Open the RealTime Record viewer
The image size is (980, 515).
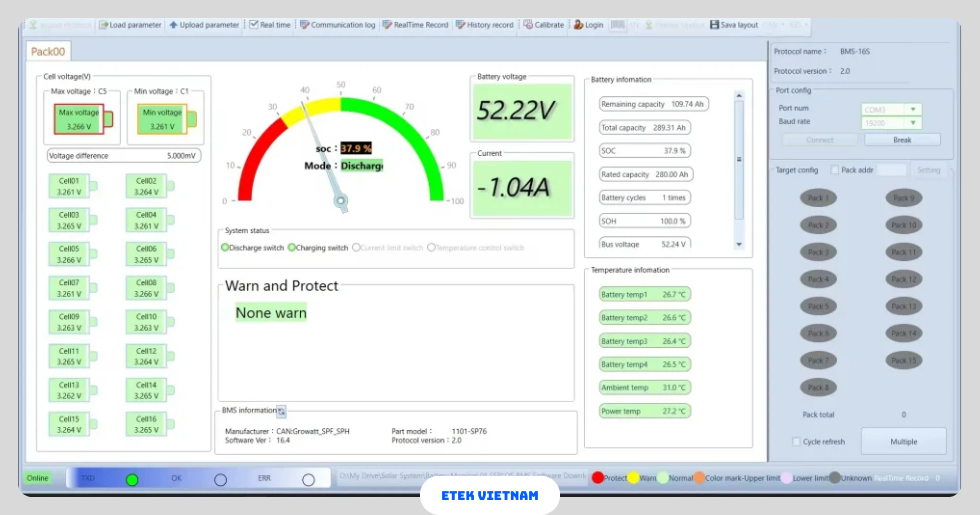(x=388, y=25)
